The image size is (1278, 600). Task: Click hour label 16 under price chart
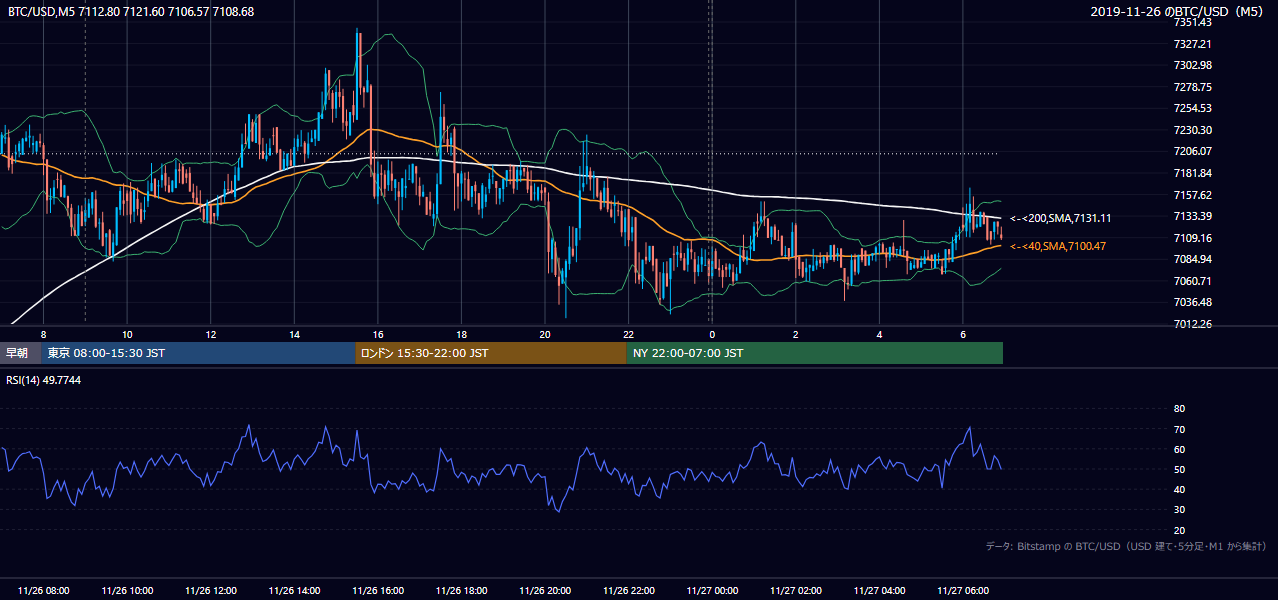pyautogui.click(x=378, y=334)
